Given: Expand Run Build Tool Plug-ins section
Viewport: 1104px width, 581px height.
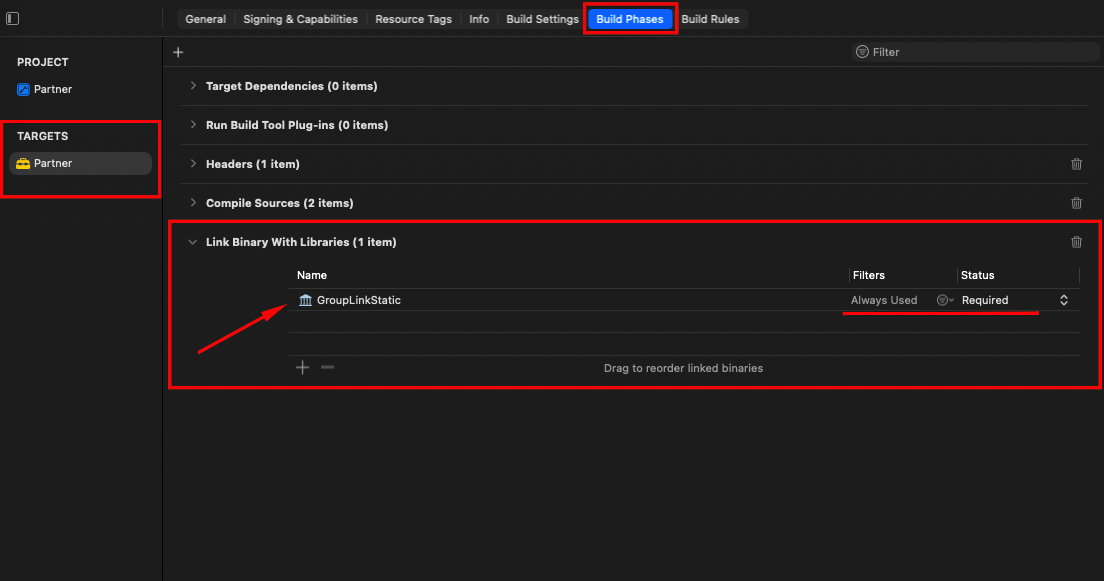Looking at the screenshot, I should coord(193,125).
